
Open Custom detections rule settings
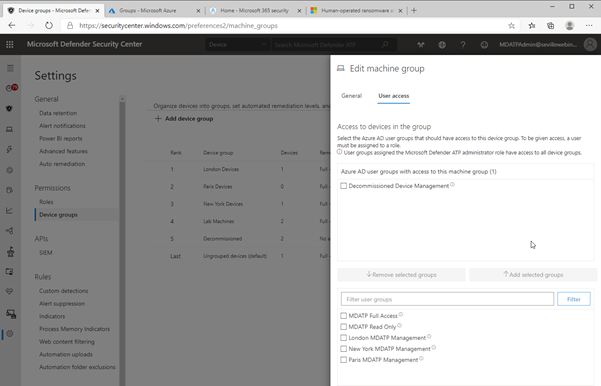(64, 291)
